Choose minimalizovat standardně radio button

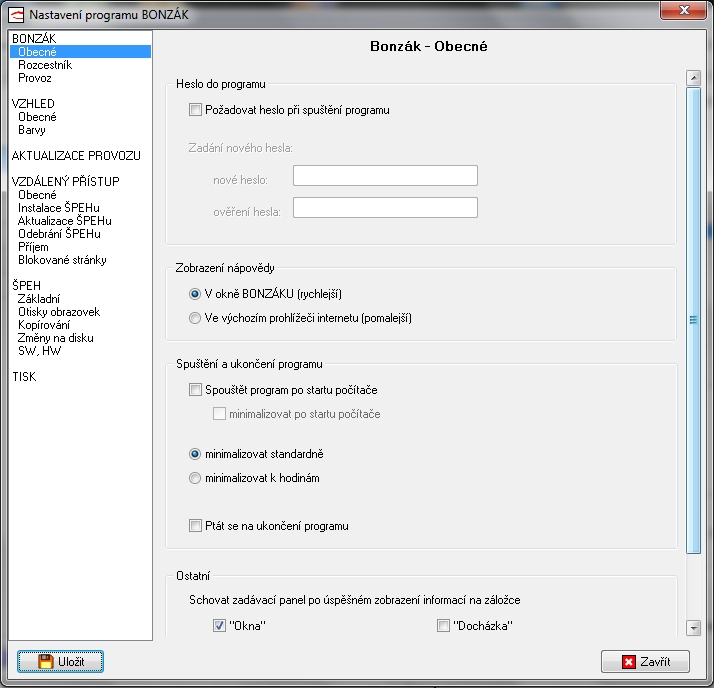tap(195, 454)
